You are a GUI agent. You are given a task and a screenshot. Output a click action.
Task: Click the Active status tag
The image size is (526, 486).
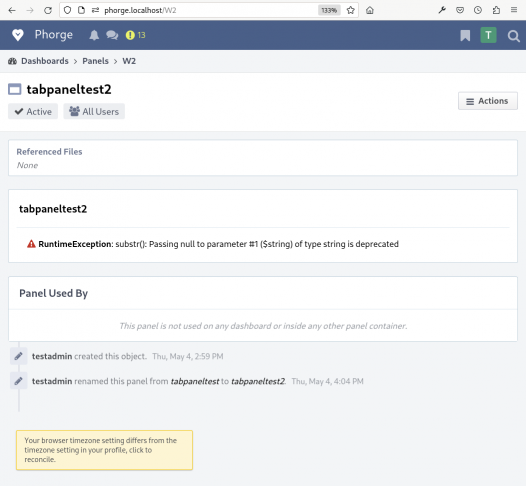point(33,111)
